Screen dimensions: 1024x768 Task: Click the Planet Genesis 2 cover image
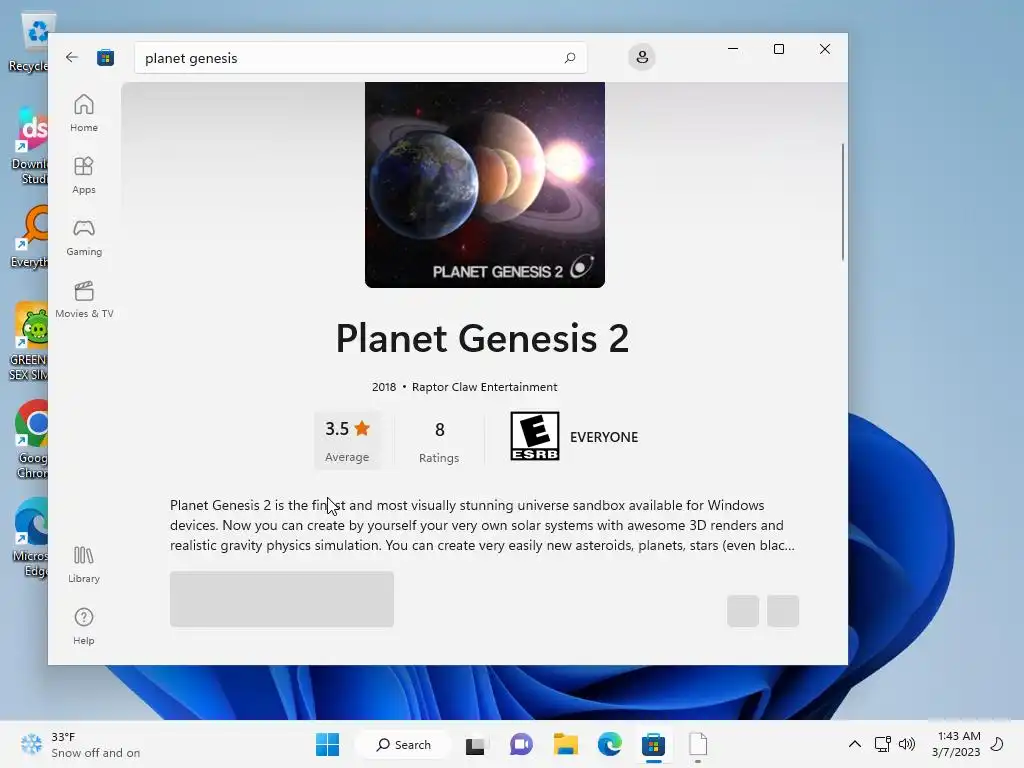tap(485, 185)
